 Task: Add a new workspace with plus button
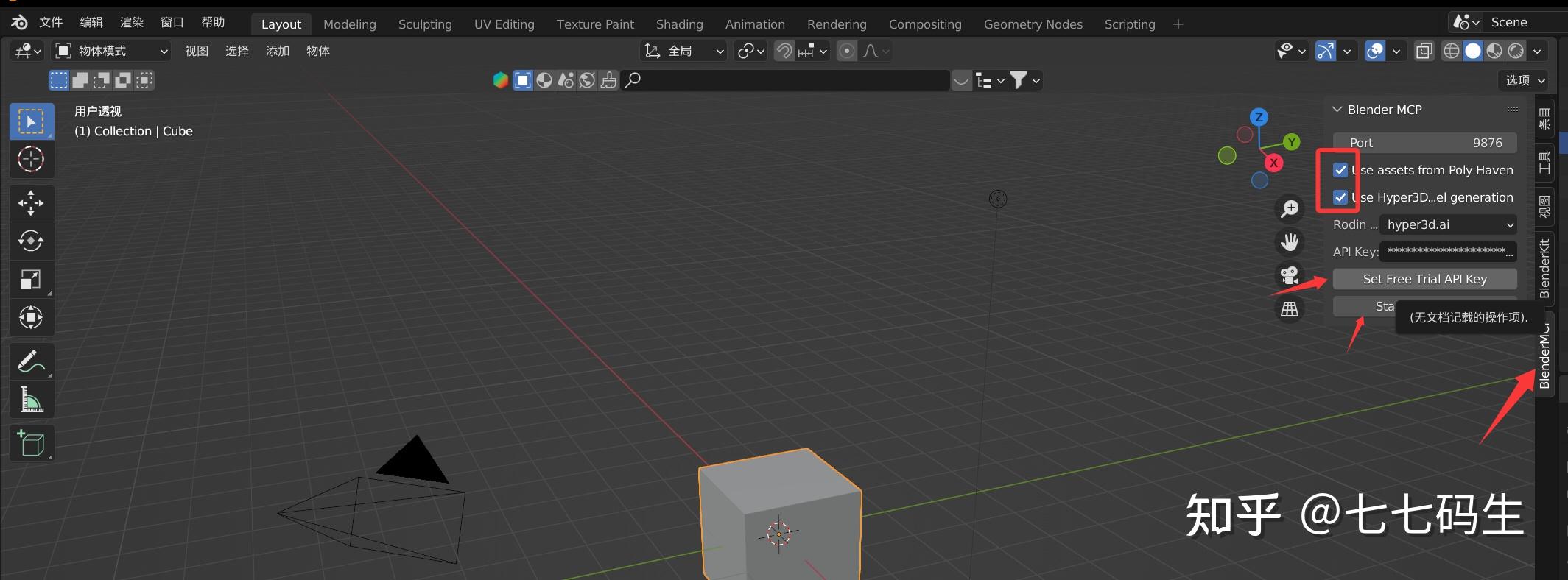click(x=1178, y=24)
